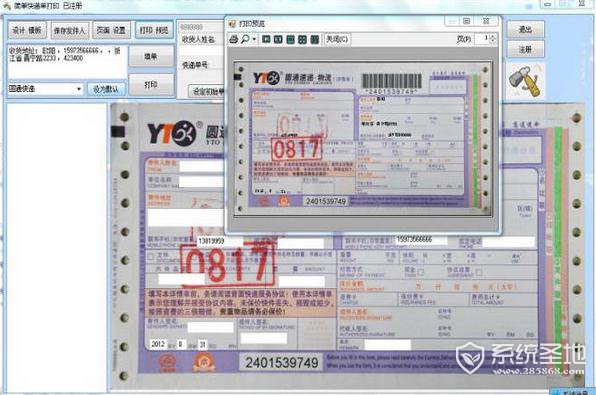
Task: Increase page number with the spinner up arrow
Action: click(x=493, y=36)
